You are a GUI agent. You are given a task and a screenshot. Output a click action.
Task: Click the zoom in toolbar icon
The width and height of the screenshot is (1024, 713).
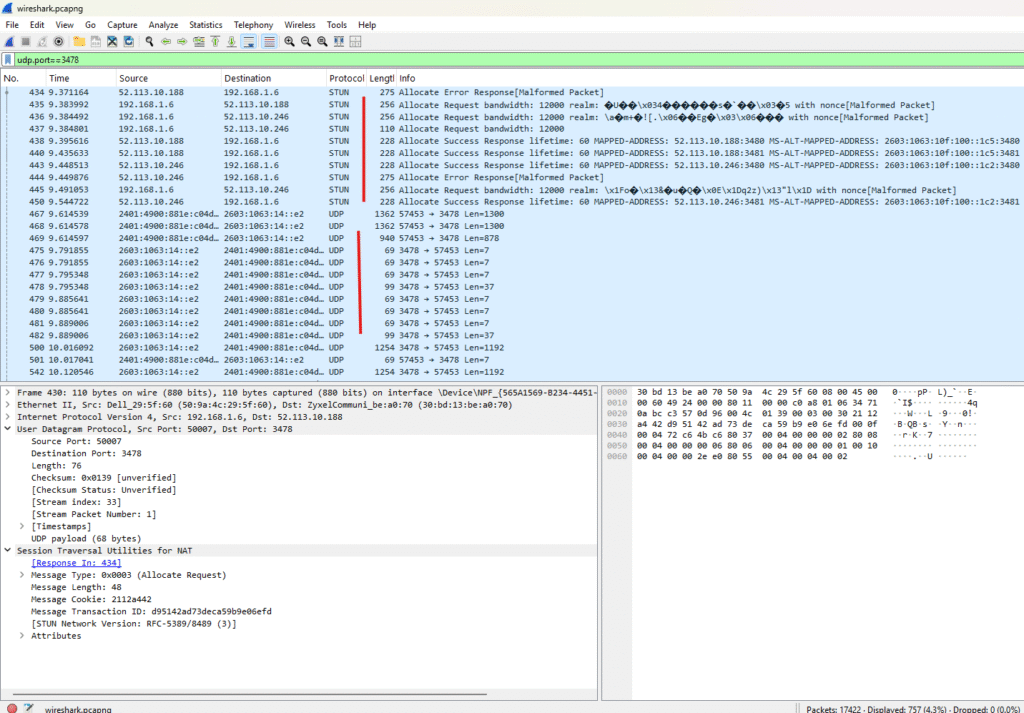(289, 42)
